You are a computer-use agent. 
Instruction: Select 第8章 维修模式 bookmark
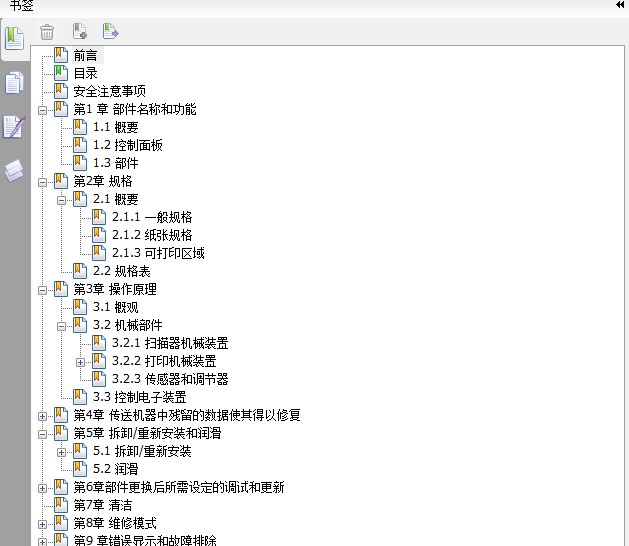tap(115, 523)
